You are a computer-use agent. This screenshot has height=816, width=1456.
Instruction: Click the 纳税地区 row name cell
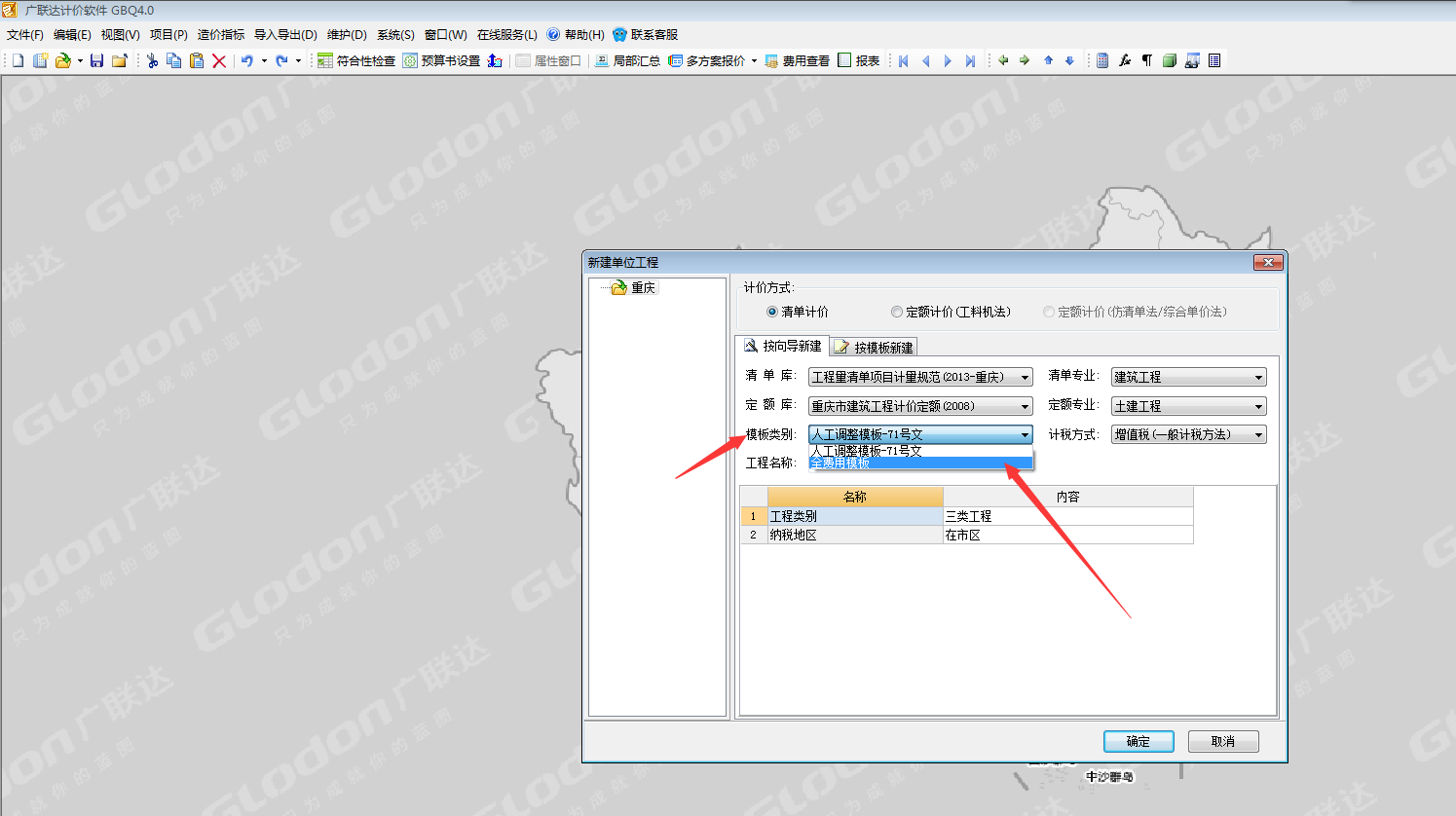pyautogui.click(x=854, y=535)
